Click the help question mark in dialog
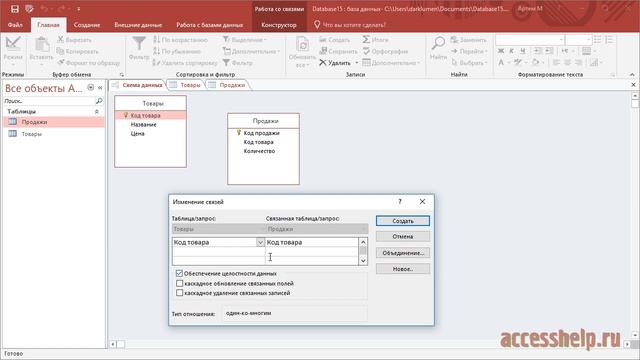640x360 pixels. pyautogui.click(x=400, y=202)
